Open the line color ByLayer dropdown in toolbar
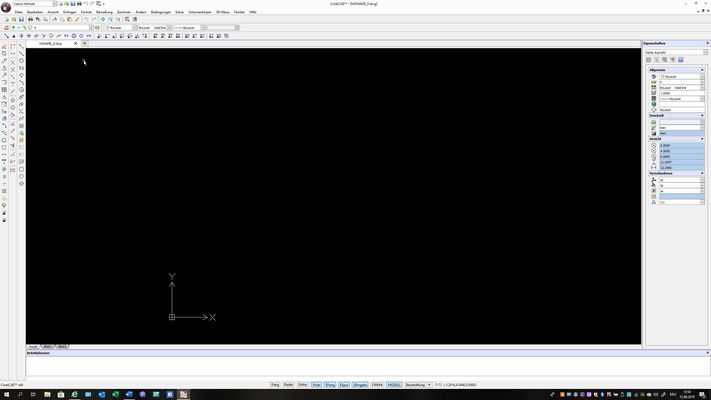 [x=135, y=28]
